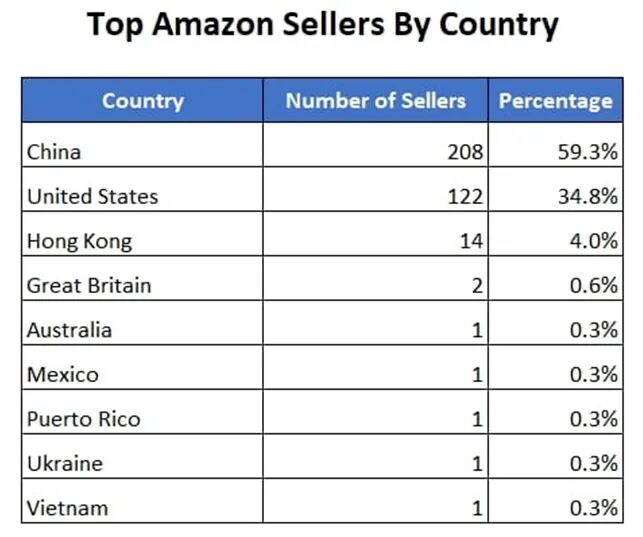Select the Mexico cell
The image size is (643, 537).
(142, 368)
